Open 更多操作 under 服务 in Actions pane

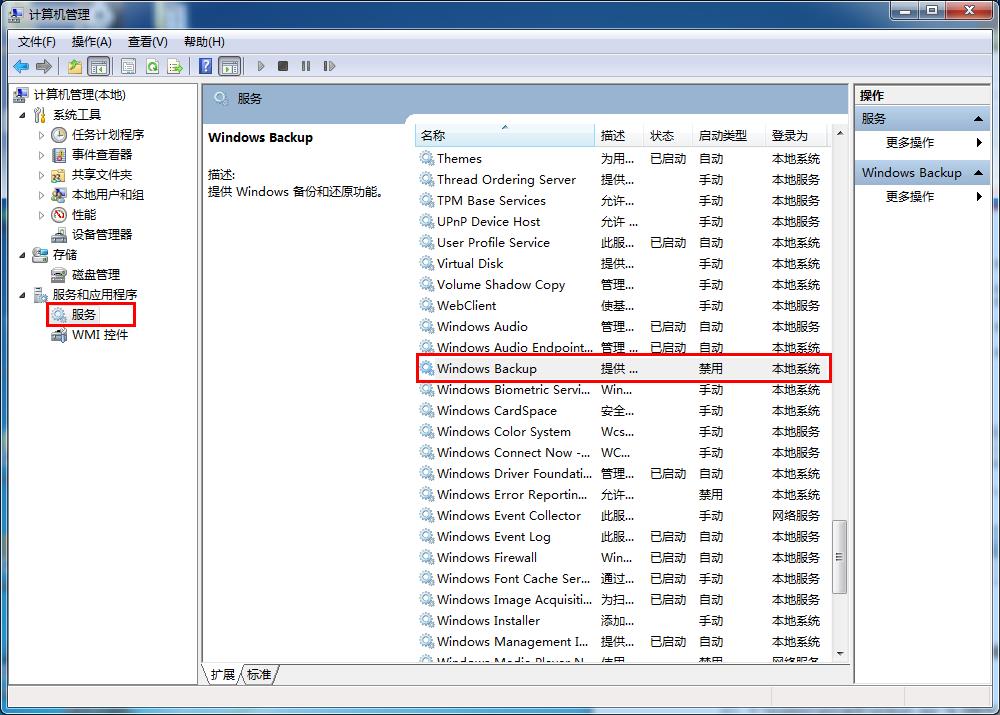point(909,143)
